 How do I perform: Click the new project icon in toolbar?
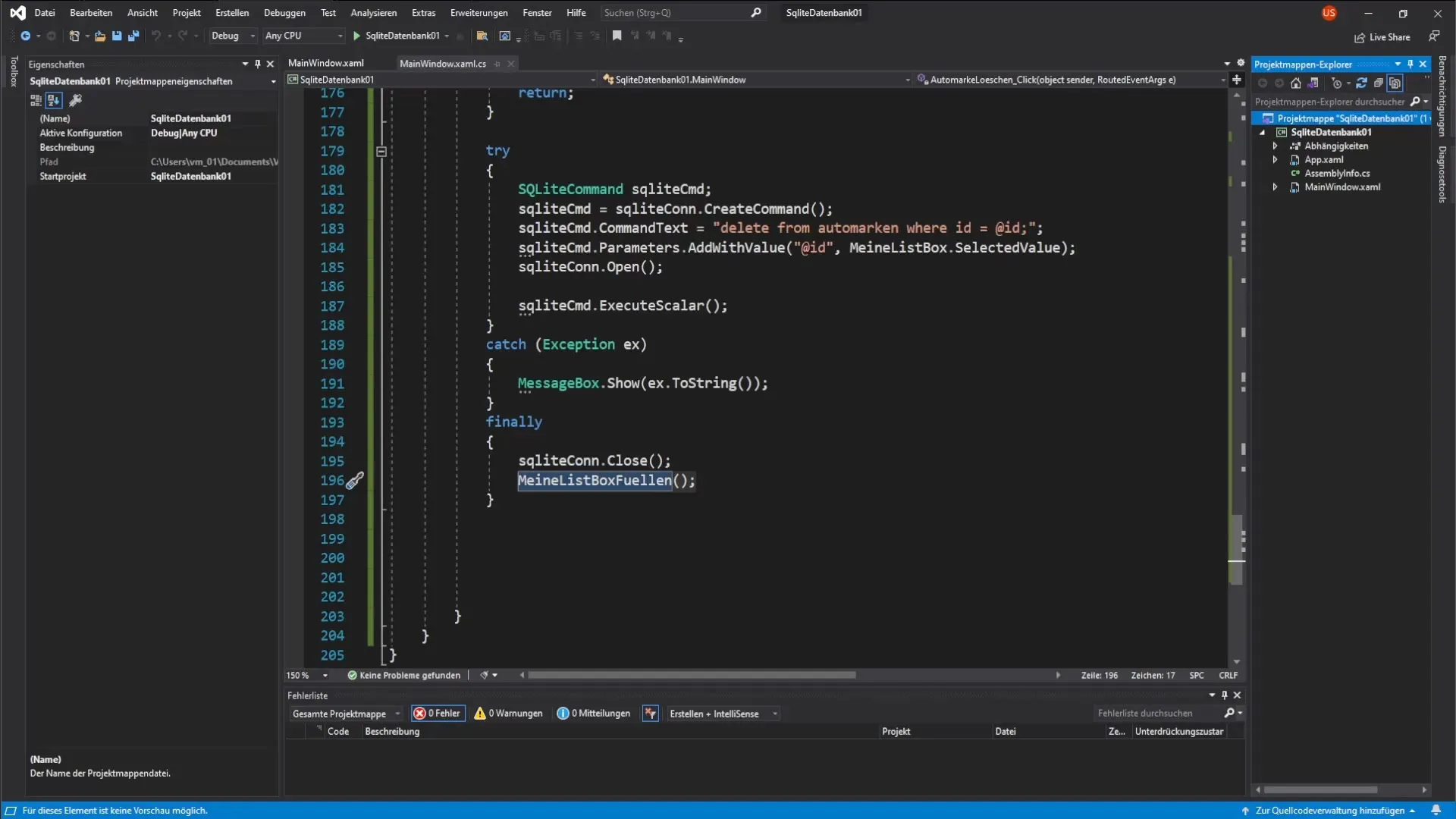coord(74,36)
